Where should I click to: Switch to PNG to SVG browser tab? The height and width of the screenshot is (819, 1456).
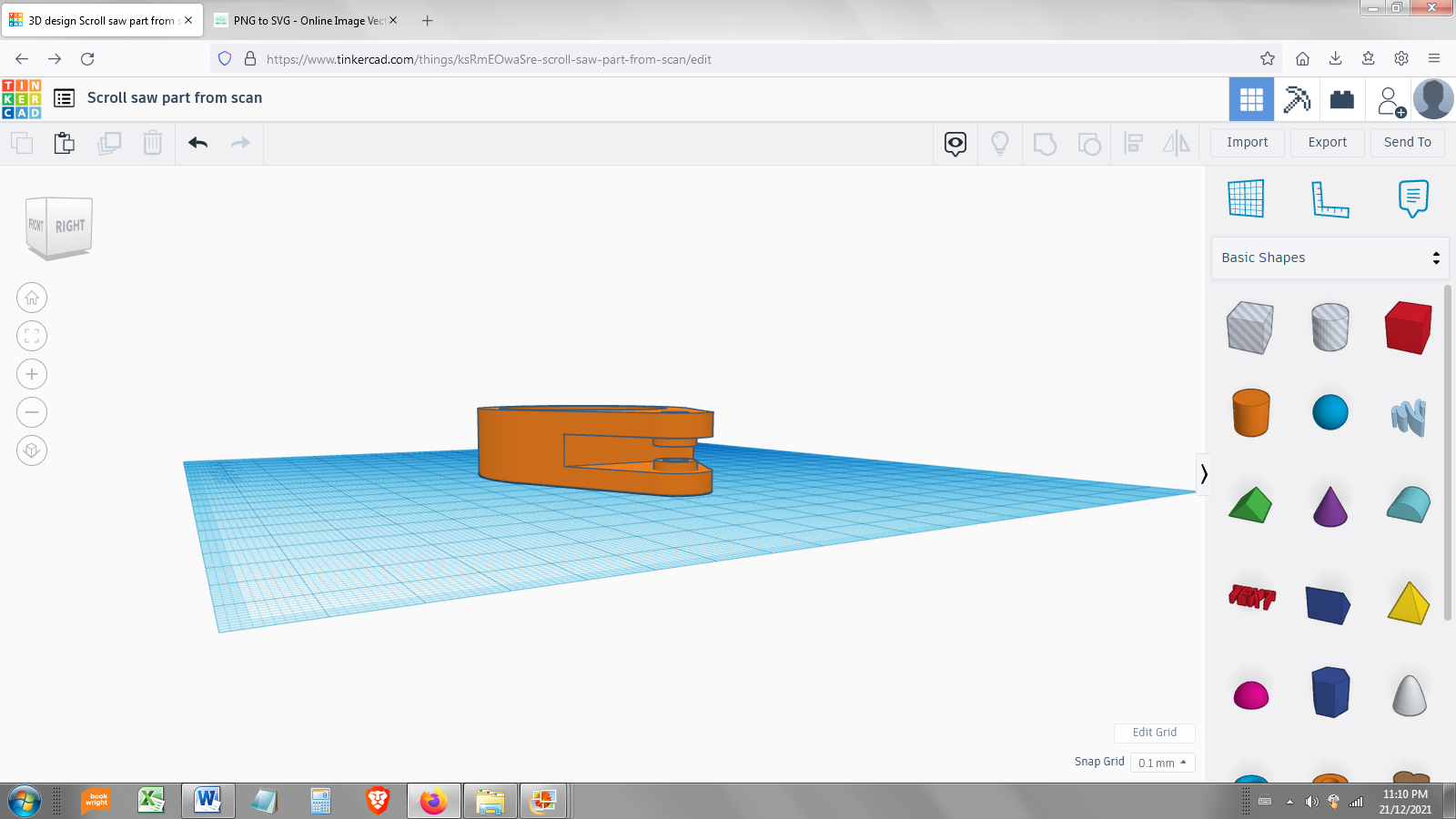(x=308, y=20)
